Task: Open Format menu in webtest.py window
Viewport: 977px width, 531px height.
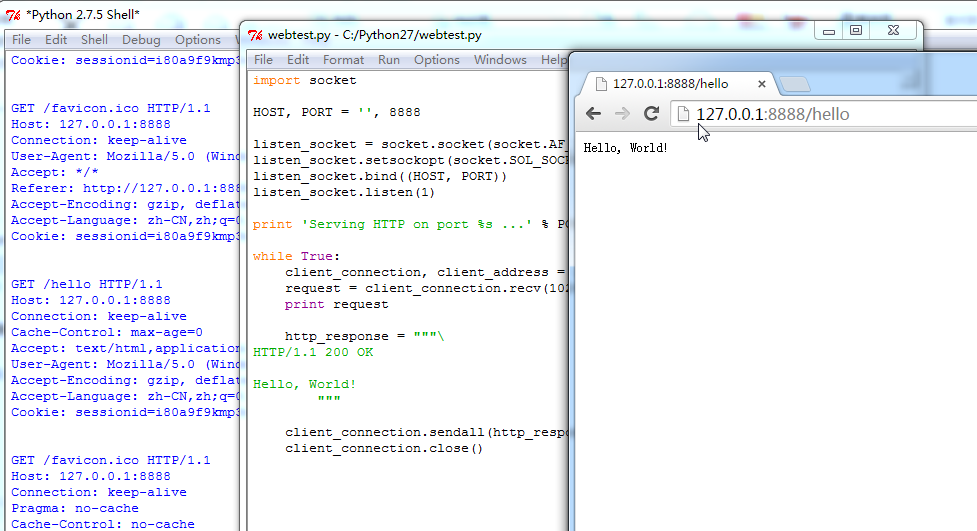Action: coord(343,59)
